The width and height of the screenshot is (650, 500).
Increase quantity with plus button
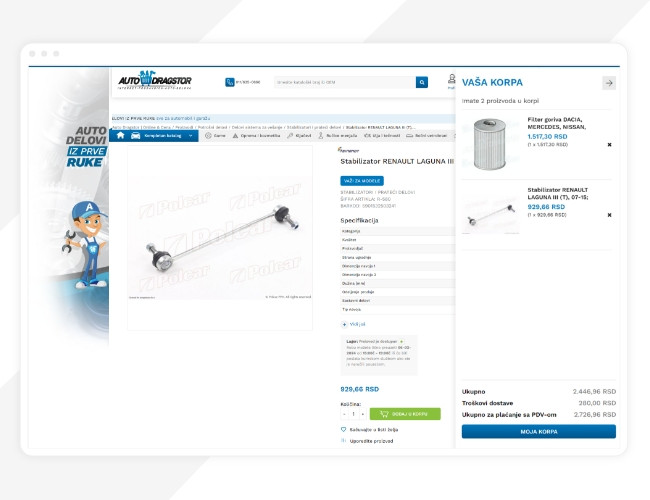click(x=363, y=414)
